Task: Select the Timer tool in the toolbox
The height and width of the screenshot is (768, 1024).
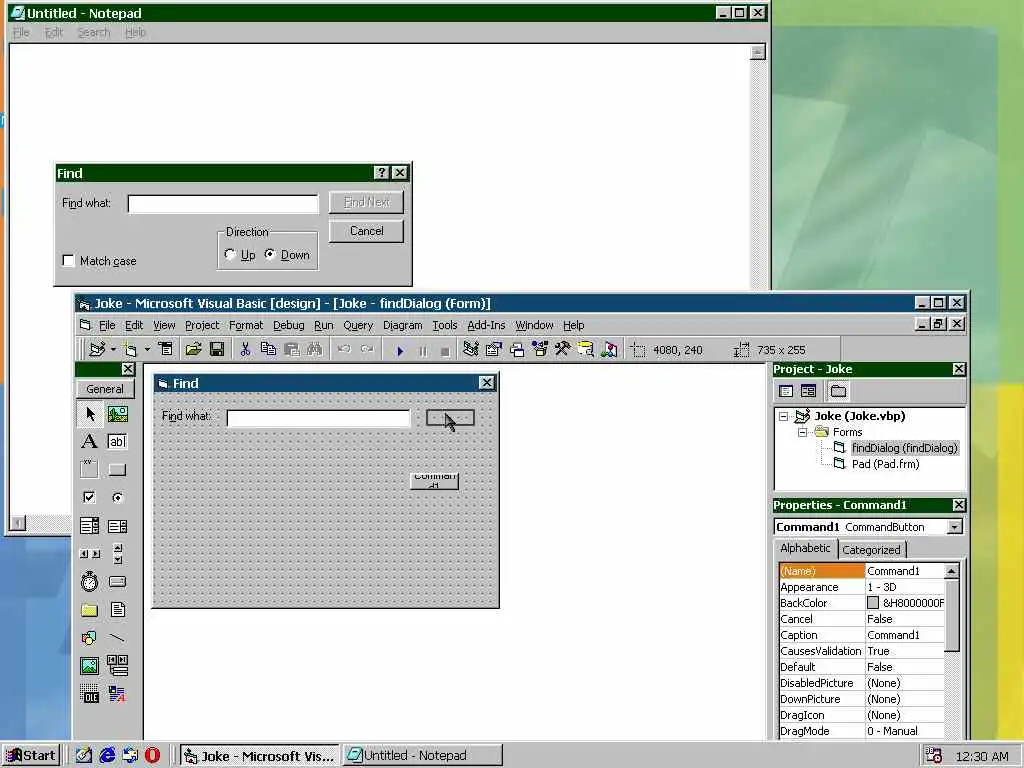Action: point(90,581)
